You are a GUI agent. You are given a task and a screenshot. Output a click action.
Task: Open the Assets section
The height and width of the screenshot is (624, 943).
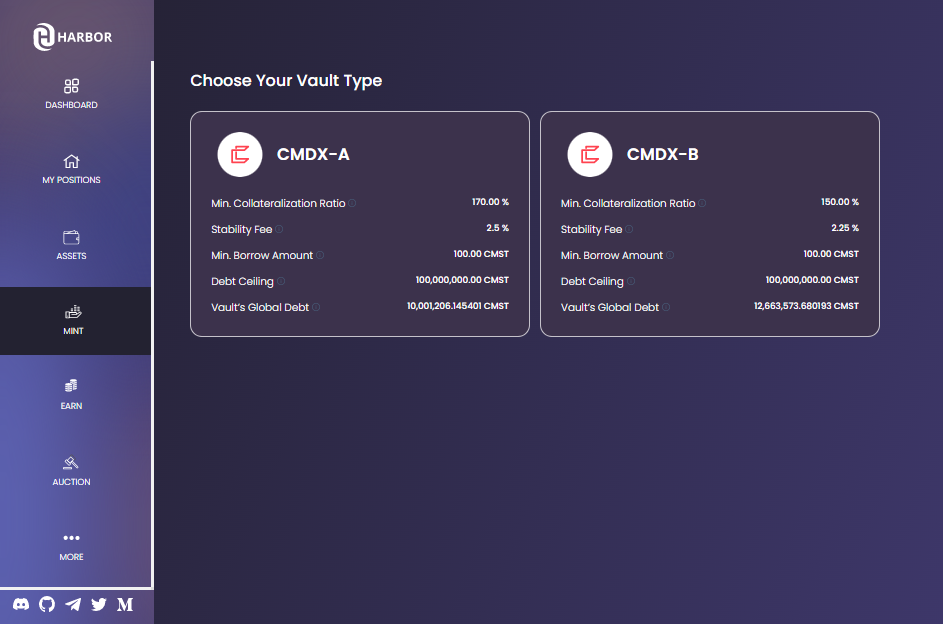pyautogui.click(x=72, y=245)
